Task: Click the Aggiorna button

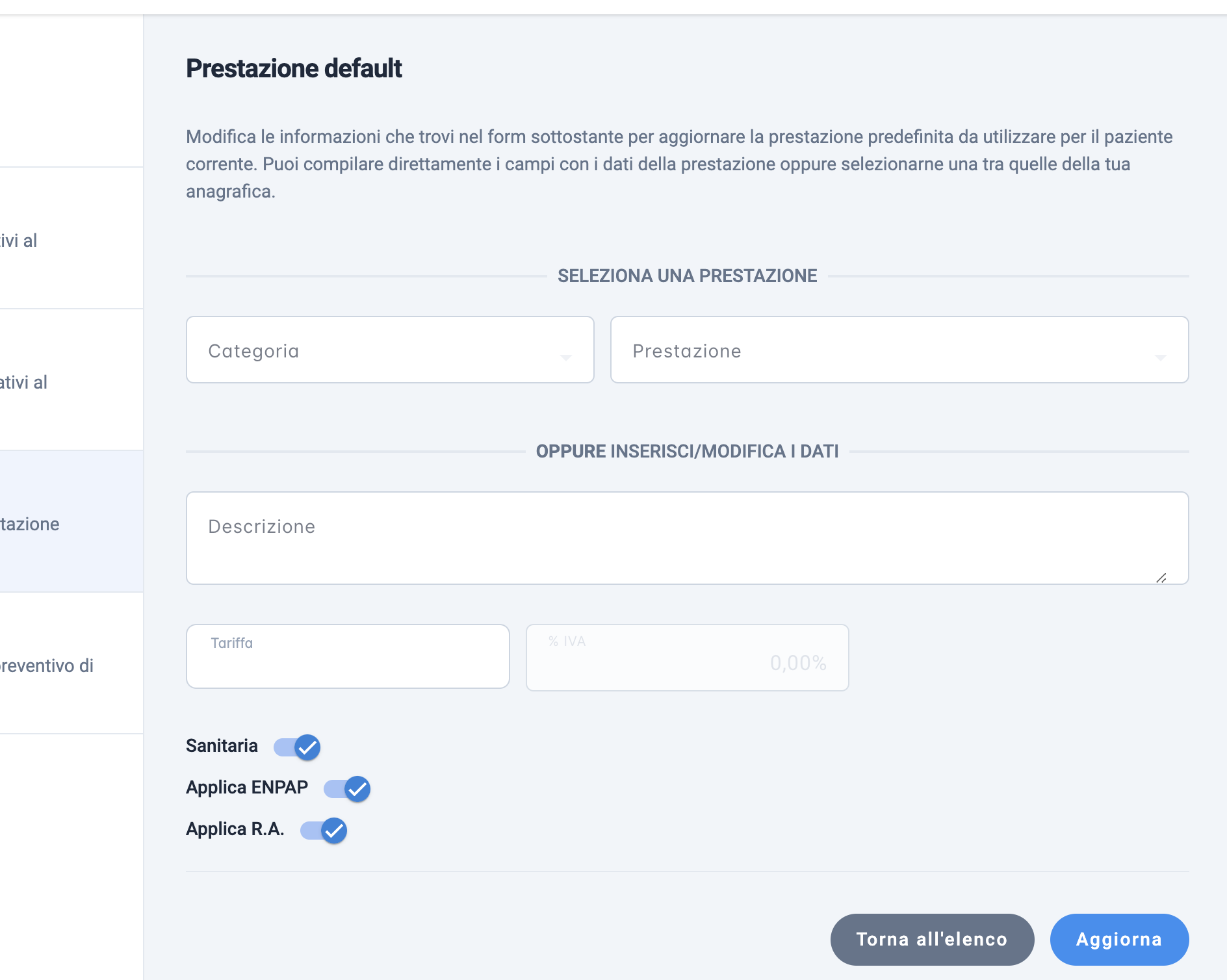Action: coord(1119,939)
